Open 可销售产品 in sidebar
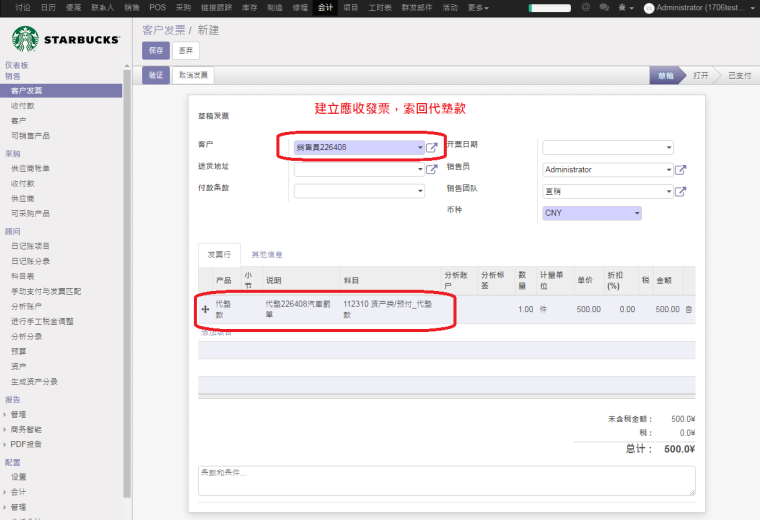The image size is (760, 520). tap(30, 136)
